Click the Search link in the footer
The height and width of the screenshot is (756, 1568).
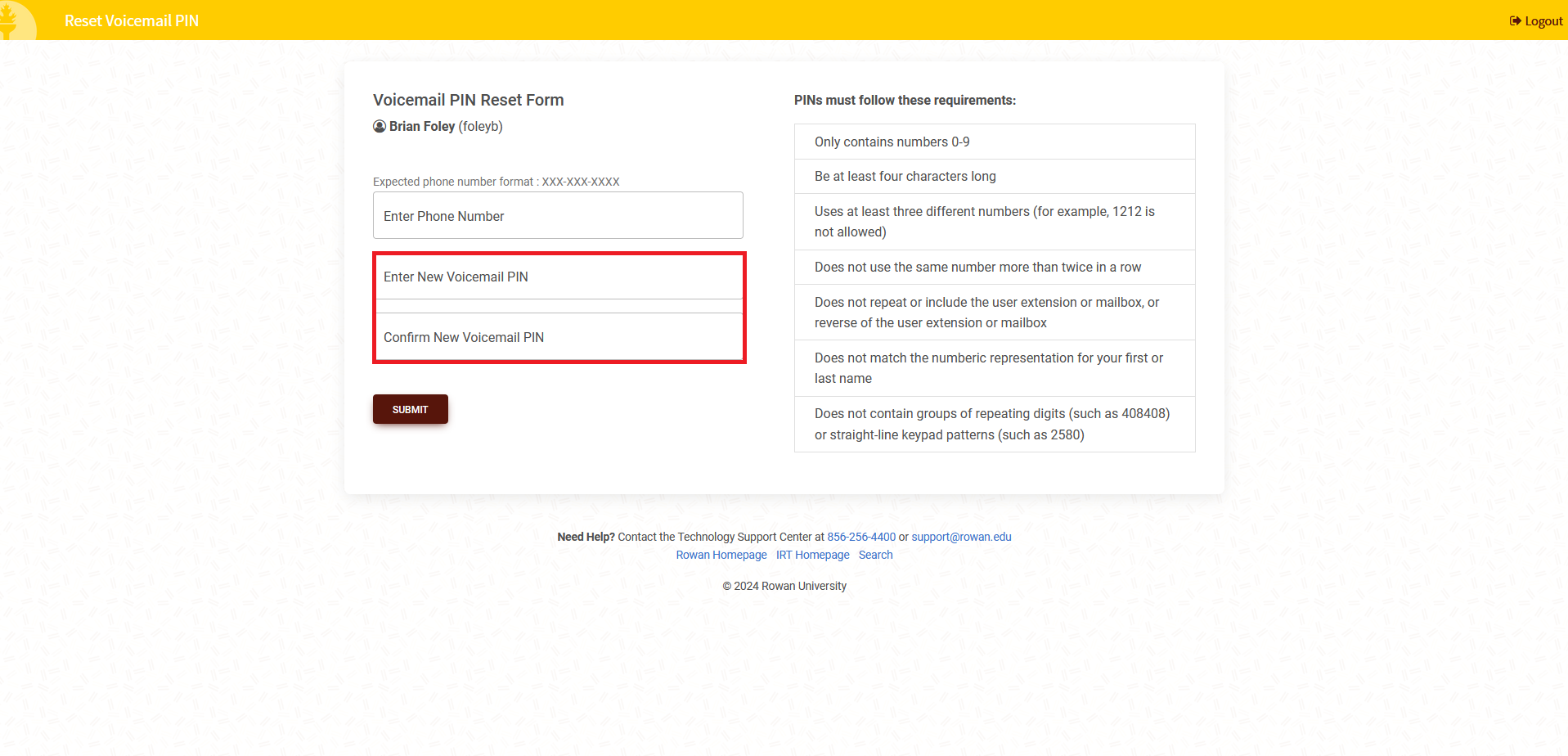[875, 555]
